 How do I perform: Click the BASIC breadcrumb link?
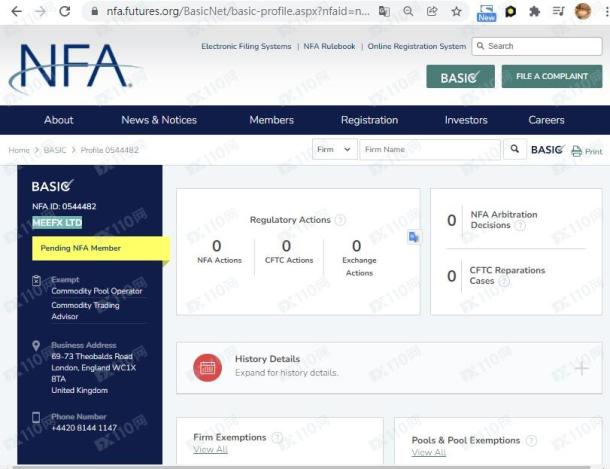[55, 150]
